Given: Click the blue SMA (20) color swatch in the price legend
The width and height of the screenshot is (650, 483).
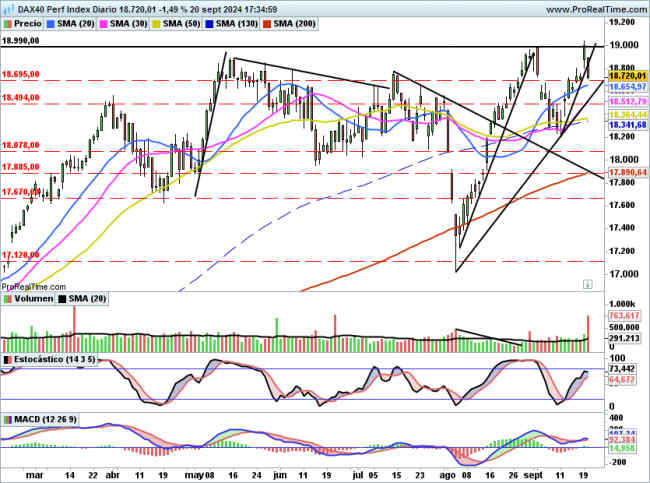Looking at the screenshot, I should click(51, 24).
